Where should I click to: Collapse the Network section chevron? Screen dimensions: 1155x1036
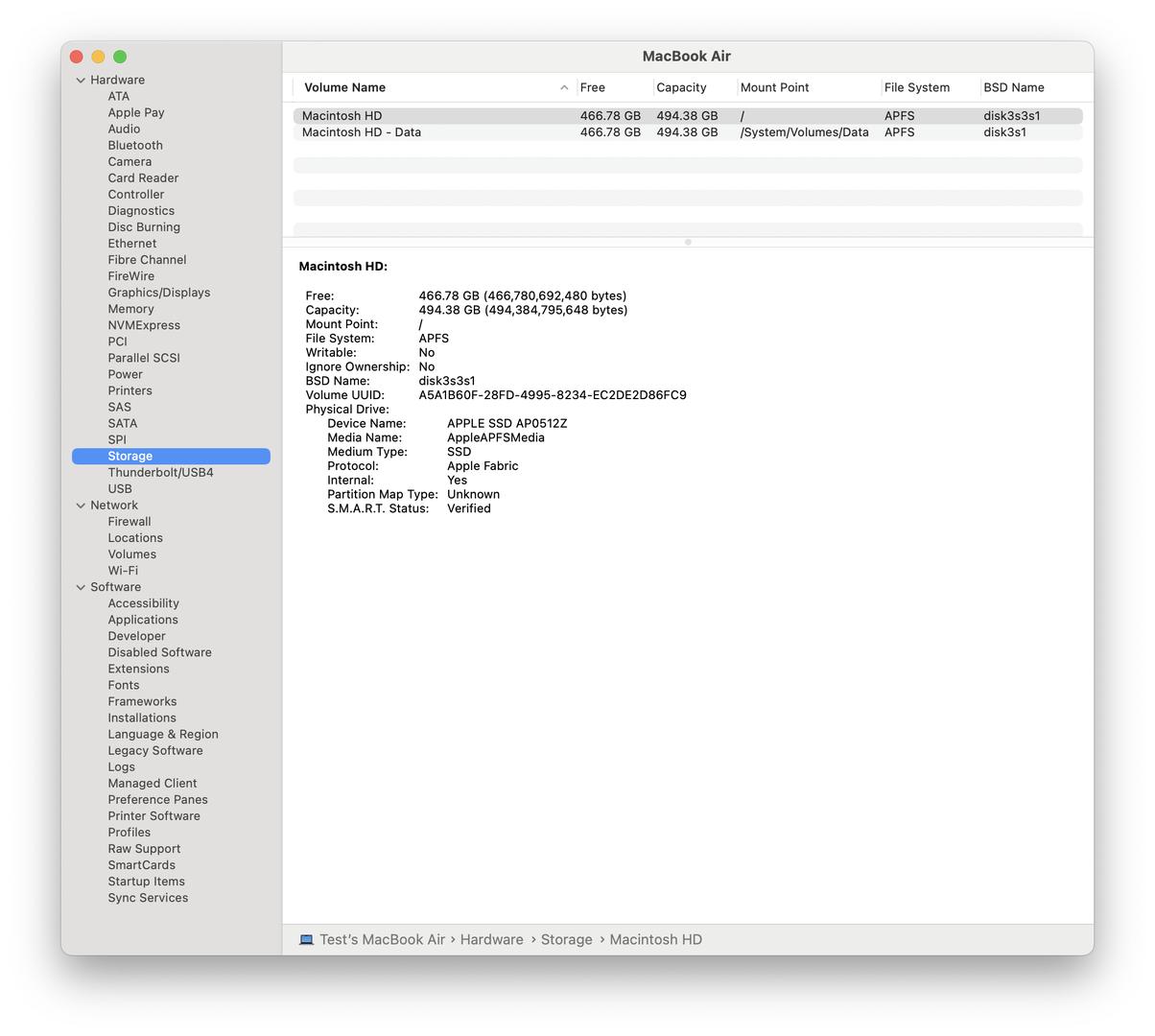point(81,506)
